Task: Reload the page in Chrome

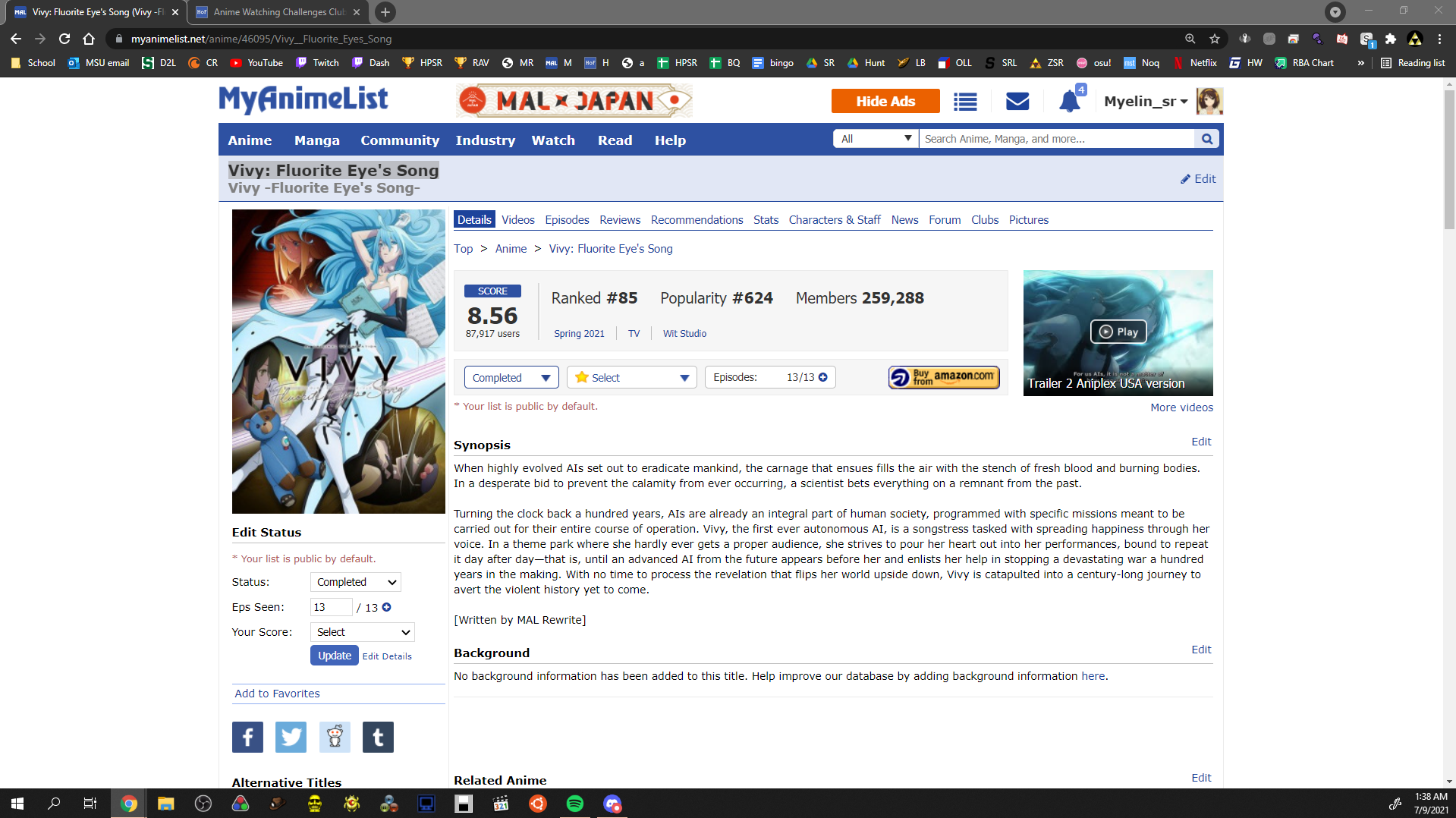Action: (64, 39)
